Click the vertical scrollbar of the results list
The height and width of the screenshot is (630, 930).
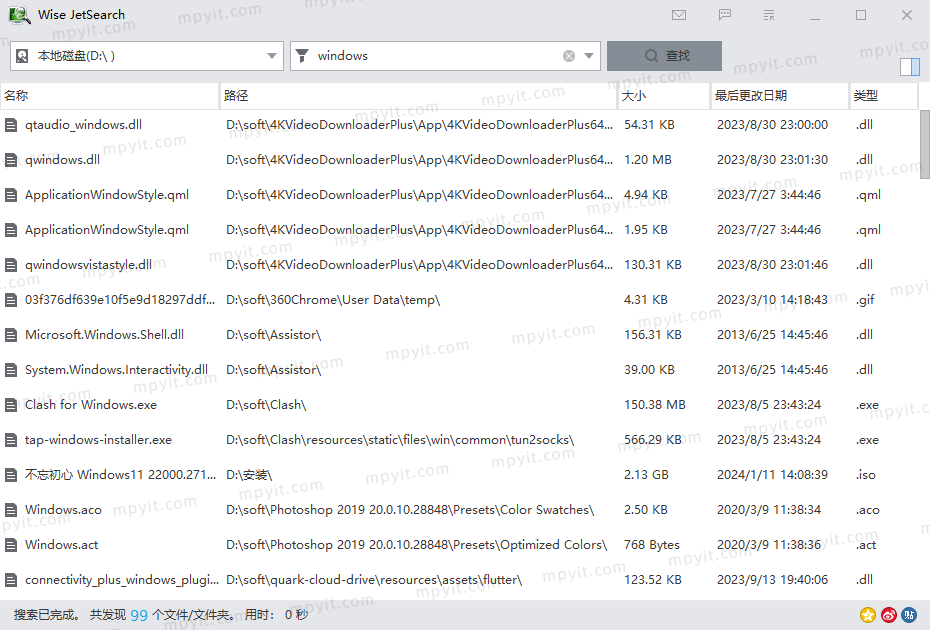coord(925,144)
